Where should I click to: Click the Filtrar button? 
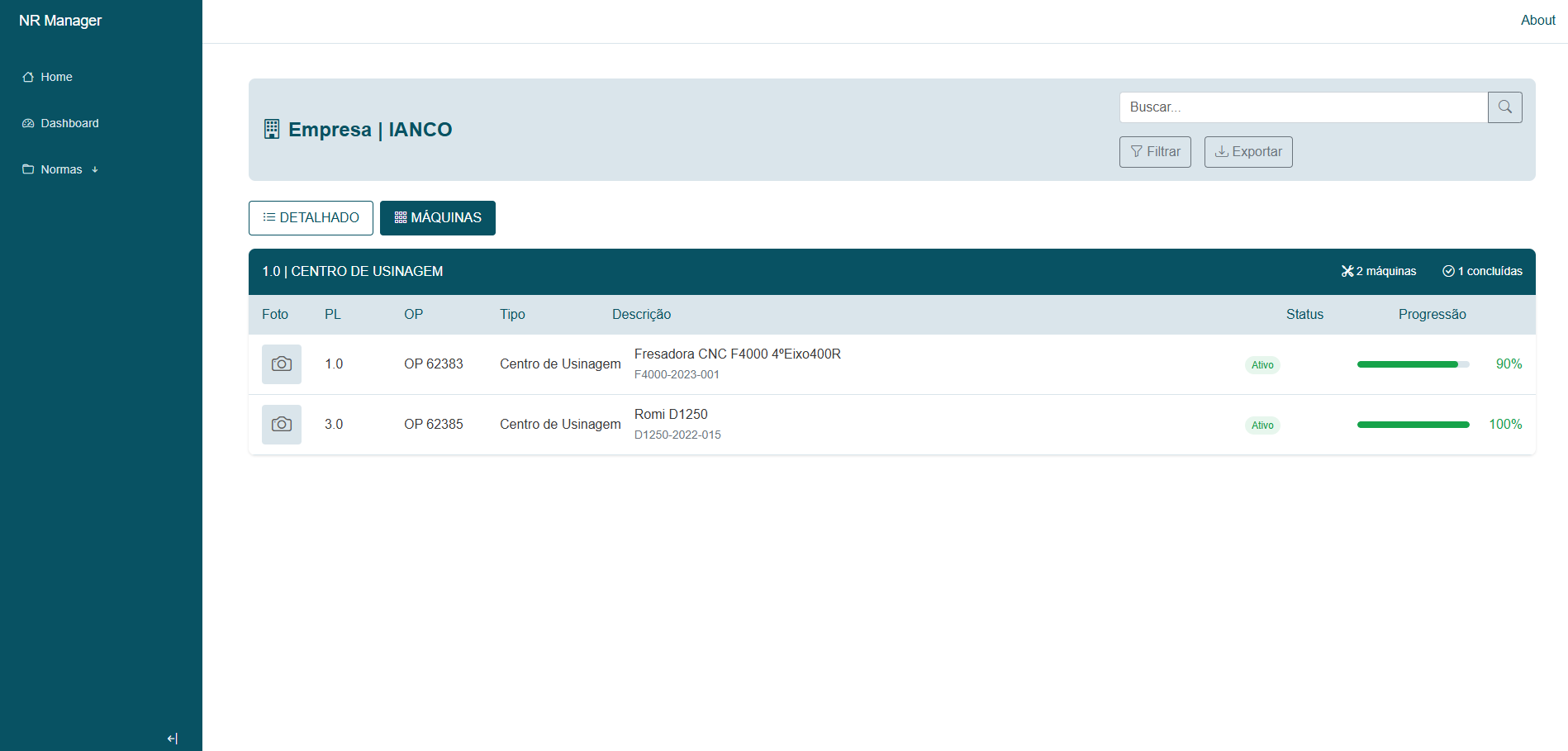[1155, 152]
